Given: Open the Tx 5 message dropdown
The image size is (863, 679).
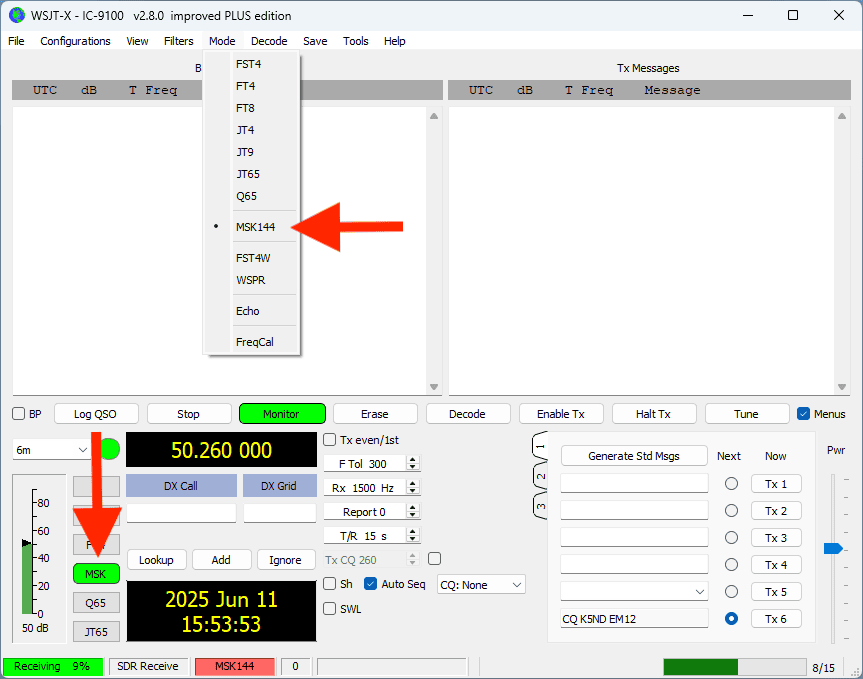Looking at the screenshot, I should pos(697,592).
